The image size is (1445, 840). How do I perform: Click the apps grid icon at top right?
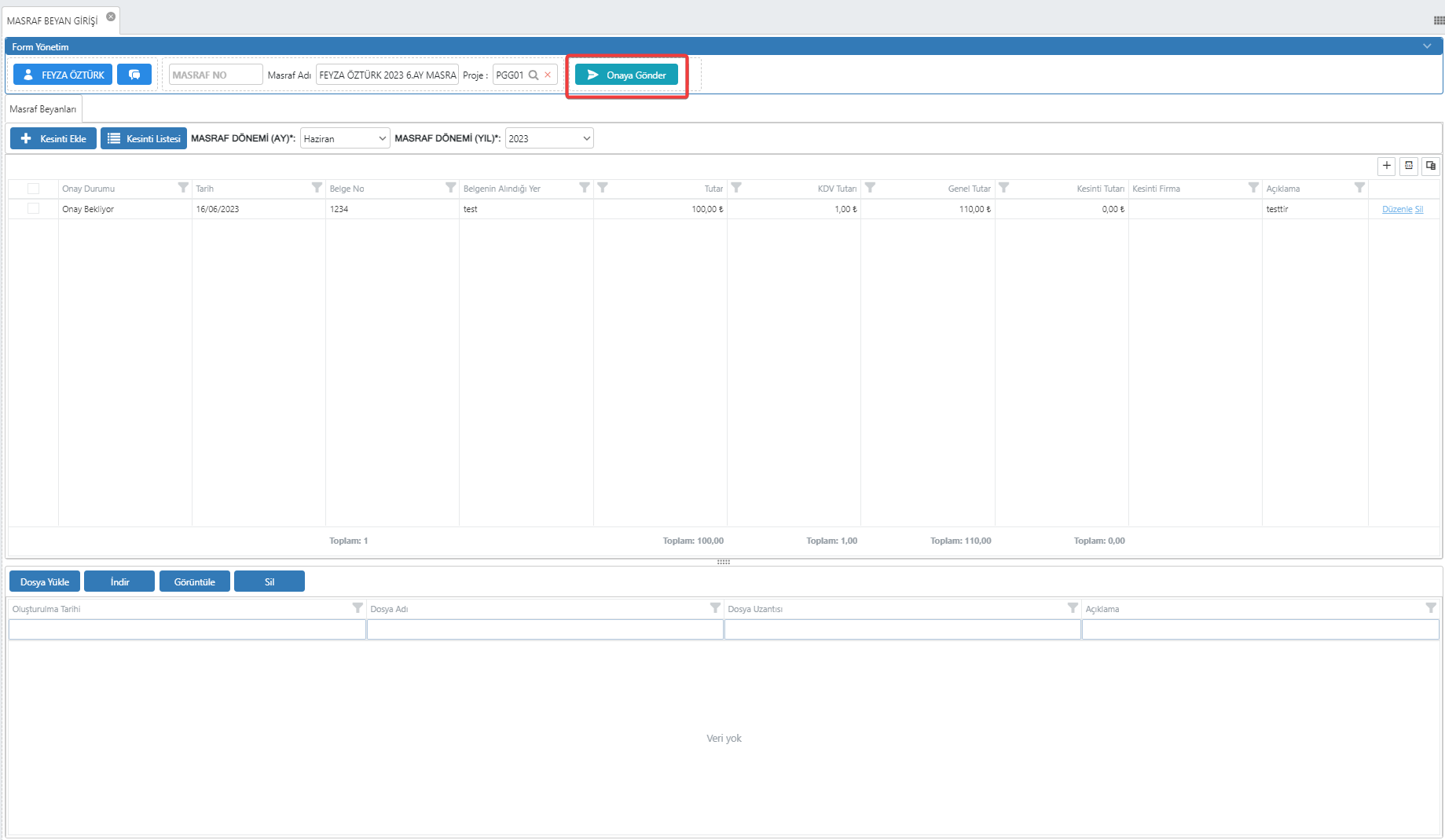[x=1438, y=20]
